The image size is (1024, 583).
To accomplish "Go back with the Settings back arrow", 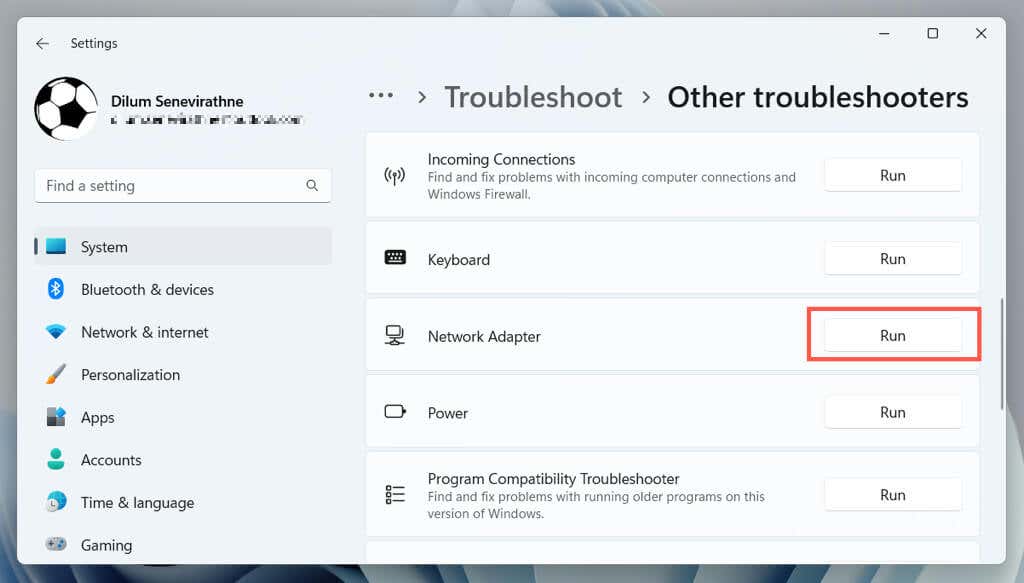I will click(42, 43).
